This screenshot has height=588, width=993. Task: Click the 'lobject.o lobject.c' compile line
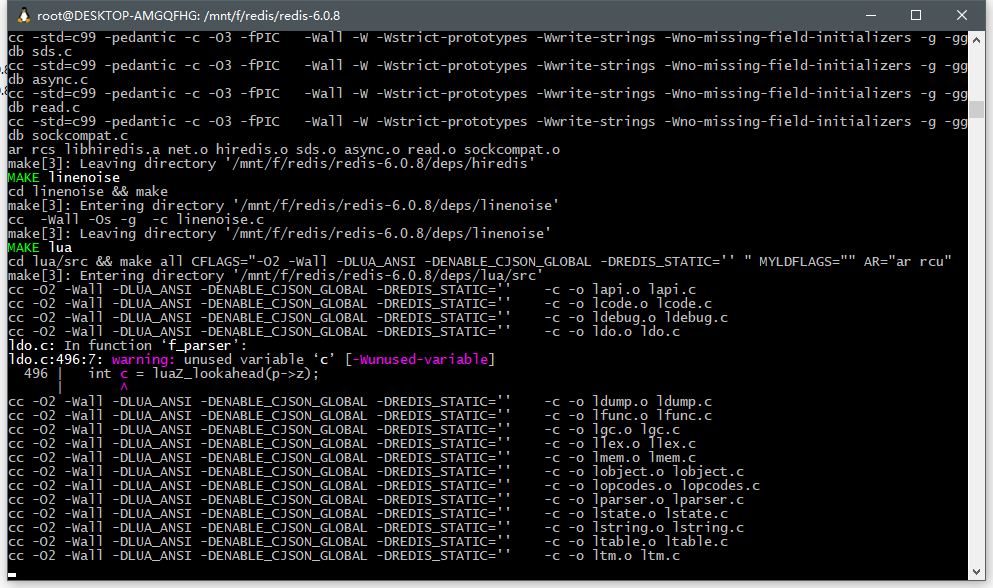coord(376,471)
